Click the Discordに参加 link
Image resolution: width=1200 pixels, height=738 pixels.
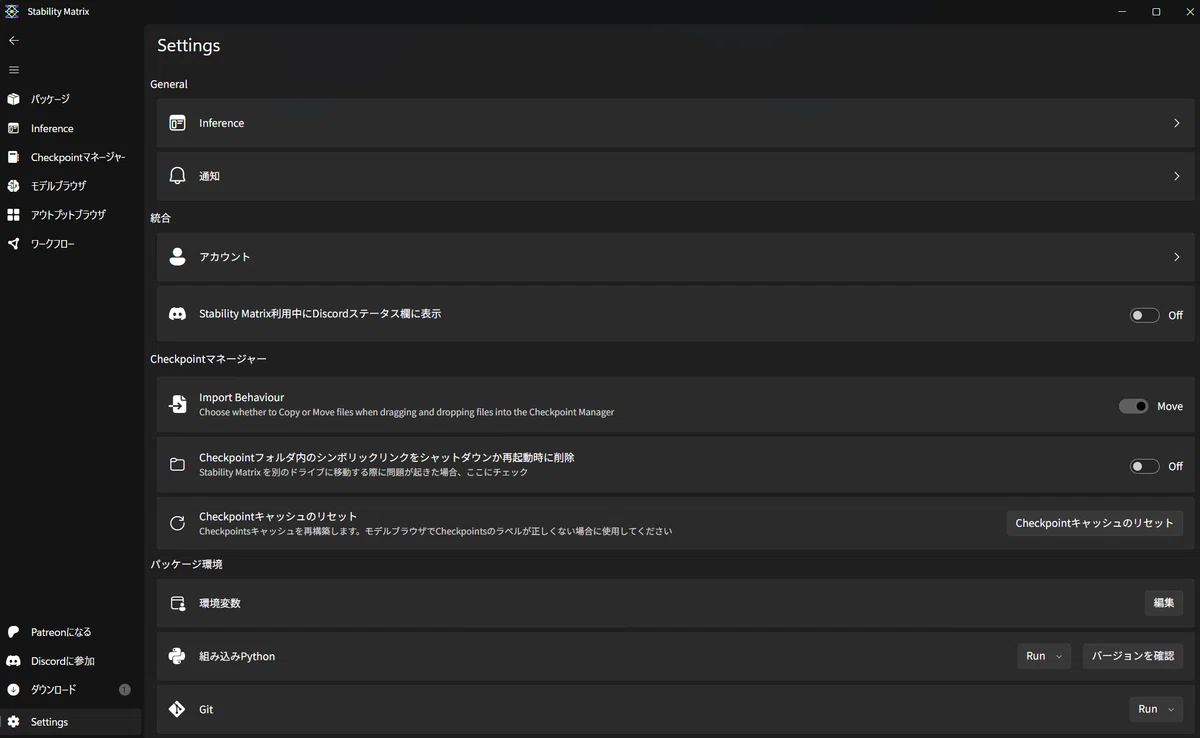(63, 661)
